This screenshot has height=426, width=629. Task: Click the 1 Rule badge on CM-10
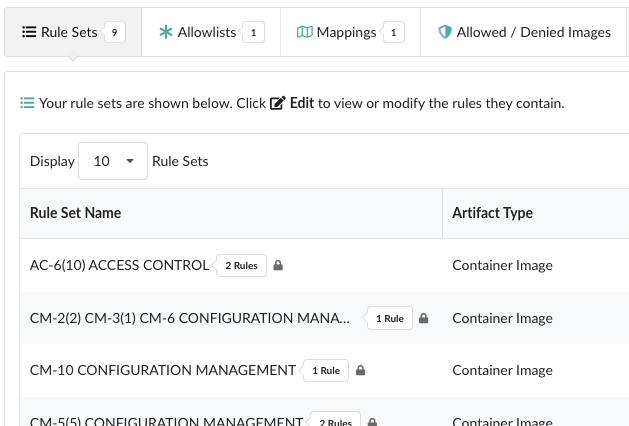click(326, 371)
